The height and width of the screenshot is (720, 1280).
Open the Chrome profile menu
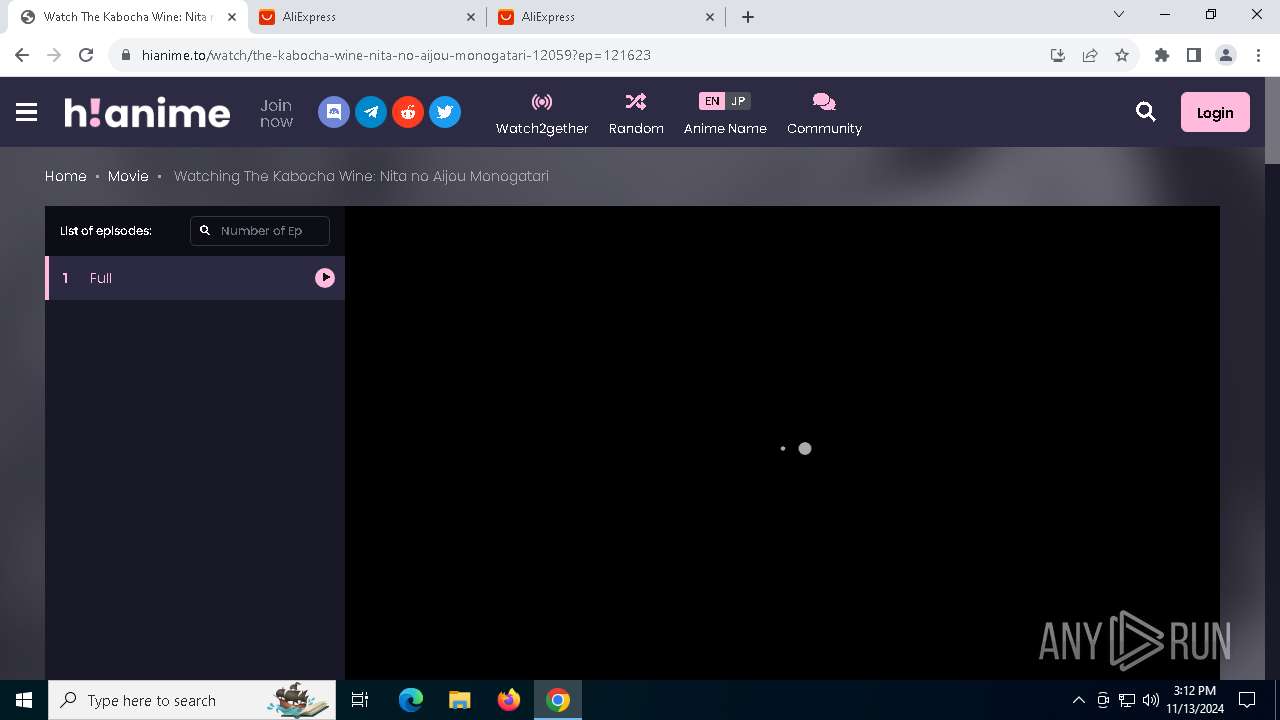tap(1226, 55)
